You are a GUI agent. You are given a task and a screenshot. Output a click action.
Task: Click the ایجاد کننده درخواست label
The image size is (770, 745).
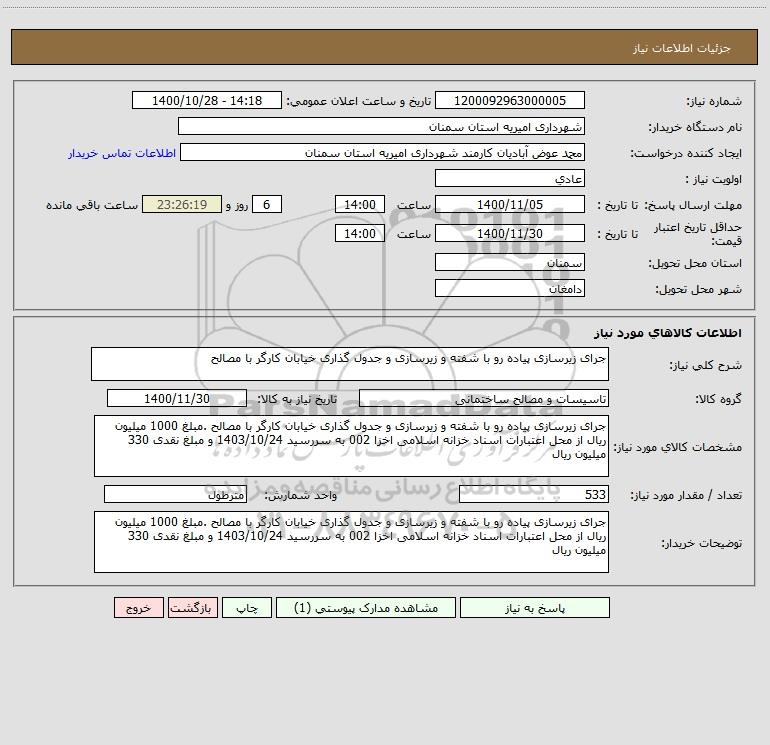pyautogui.click(x=686, y=153)
